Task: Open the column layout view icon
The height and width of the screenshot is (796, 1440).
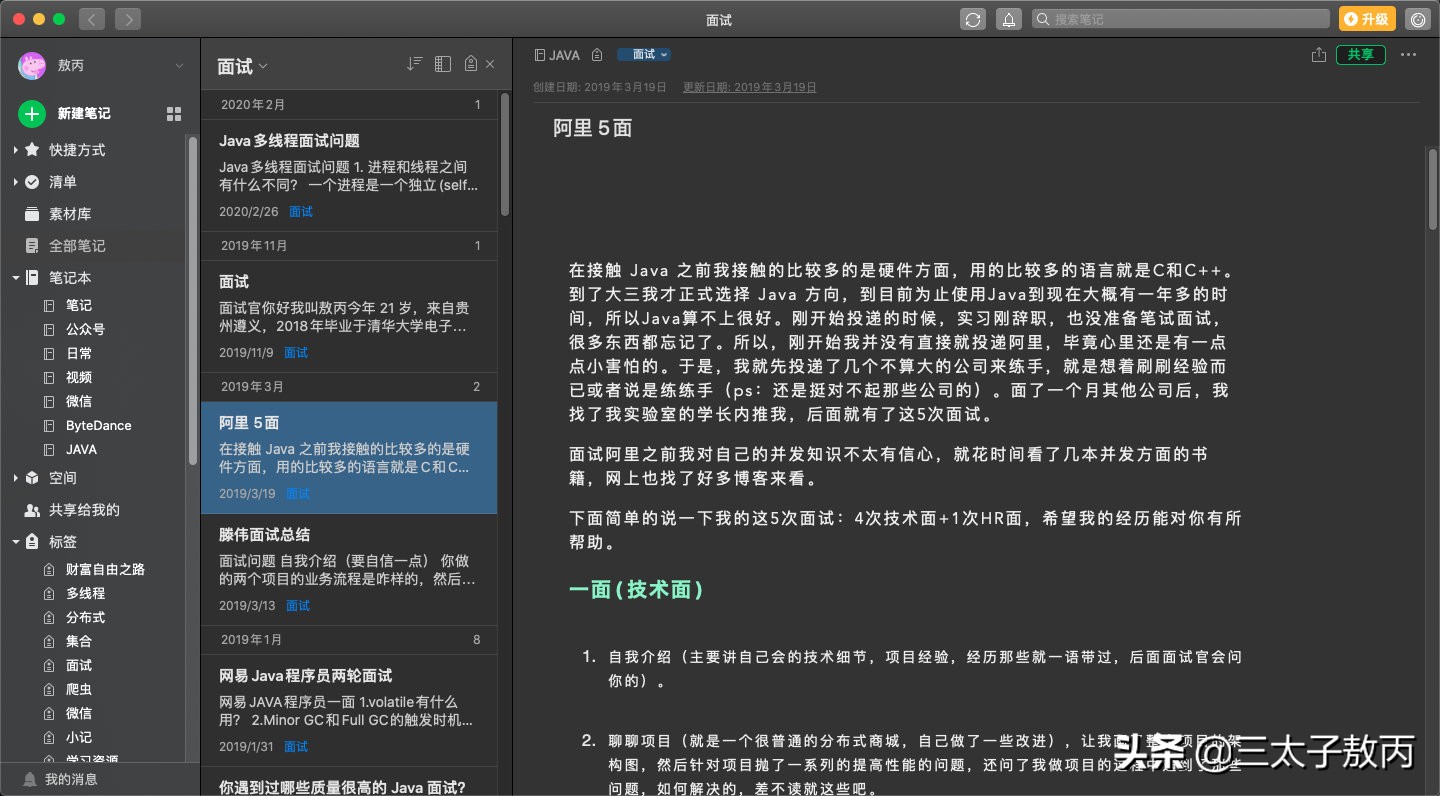Action: [x=442, y=63]
